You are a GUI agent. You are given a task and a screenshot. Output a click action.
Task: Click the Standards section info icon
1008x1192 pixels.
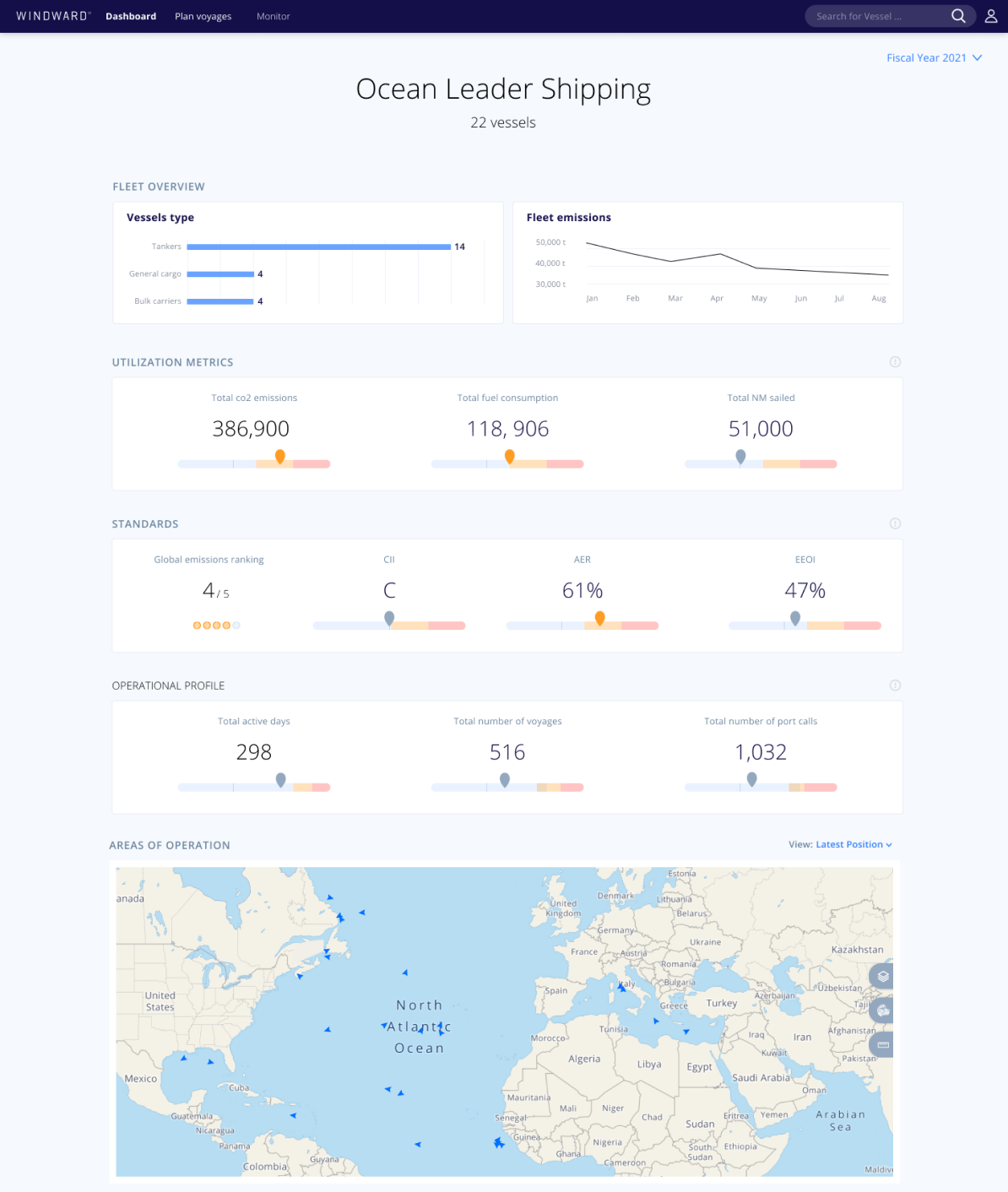click(x=895, y=523)
